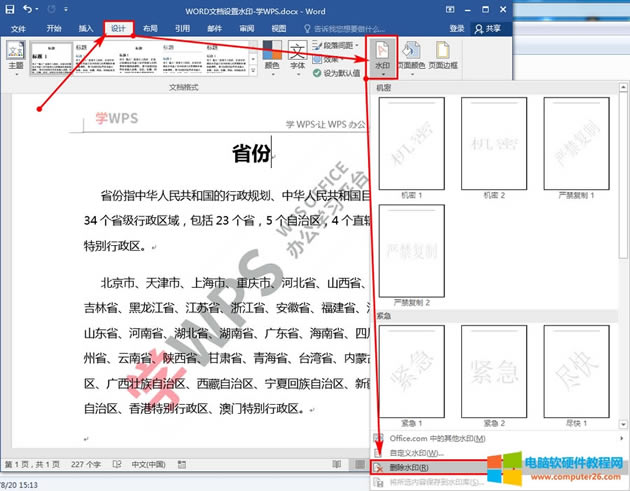Open the 字体 (Fonts) theme button

[297, 56]
